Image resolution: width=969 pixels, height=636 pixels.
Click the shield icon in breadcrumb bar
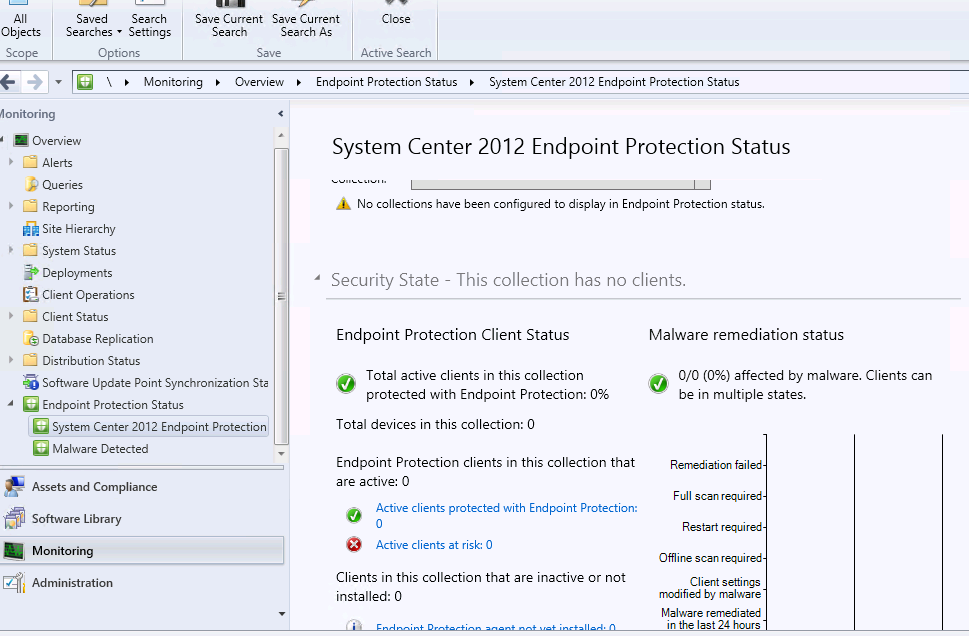coord(85,82)
